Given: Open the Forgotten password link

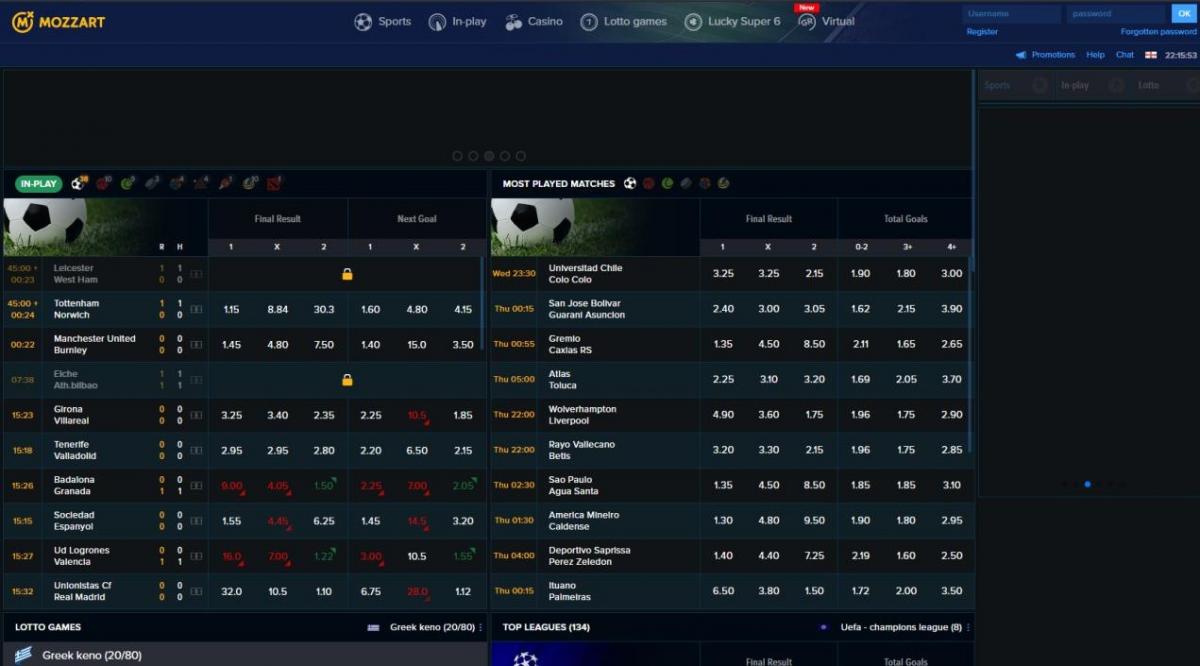Looking at the screenshot, I should tap(1158, 32).
